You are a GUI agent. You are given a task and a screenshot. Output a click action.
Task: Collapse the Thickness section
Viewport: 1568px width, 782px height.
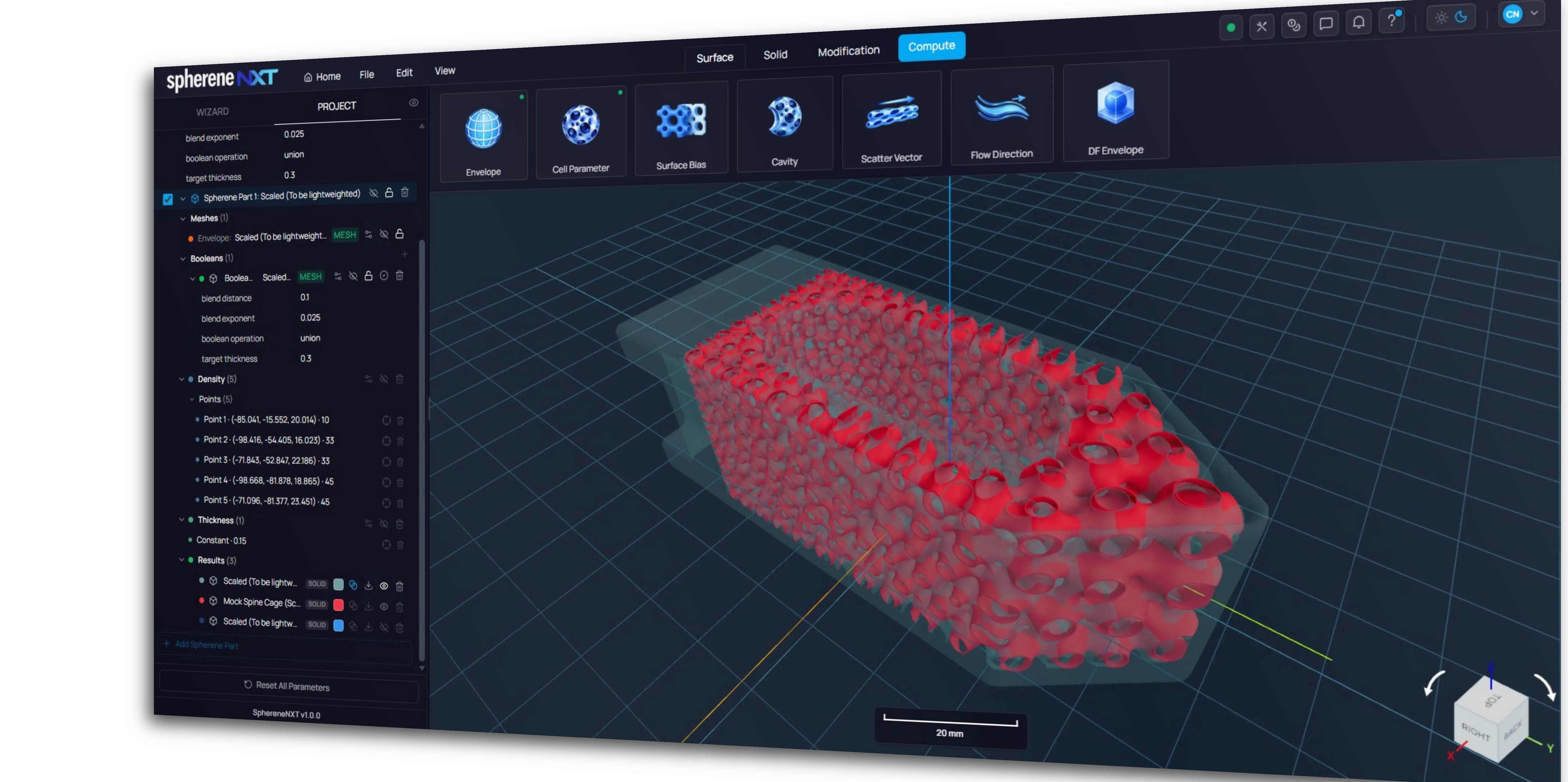click(x=181, y=520)
